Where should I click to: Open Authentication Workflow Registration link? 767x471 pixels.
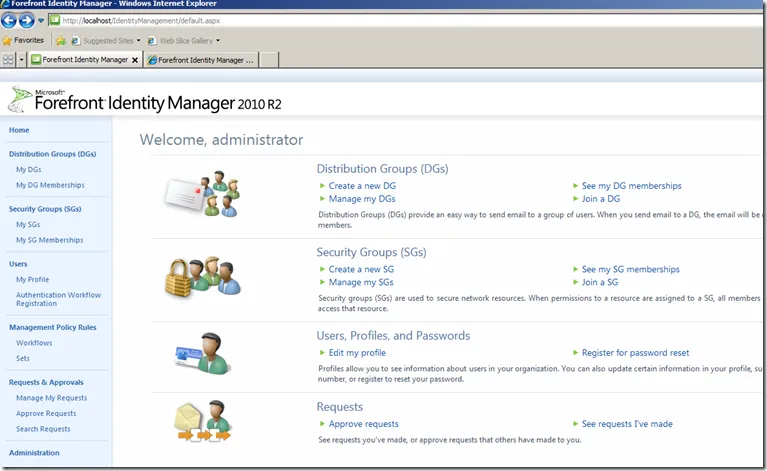tap(58, 299)
